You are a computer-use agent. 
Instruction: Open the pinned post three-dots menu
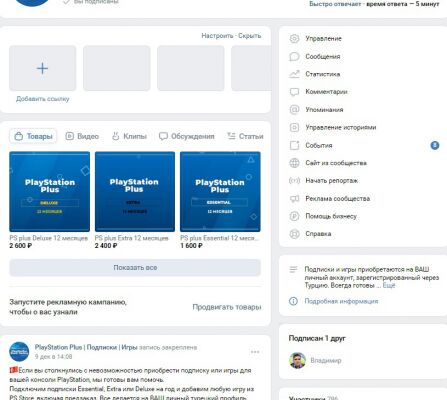coord(255,352)
